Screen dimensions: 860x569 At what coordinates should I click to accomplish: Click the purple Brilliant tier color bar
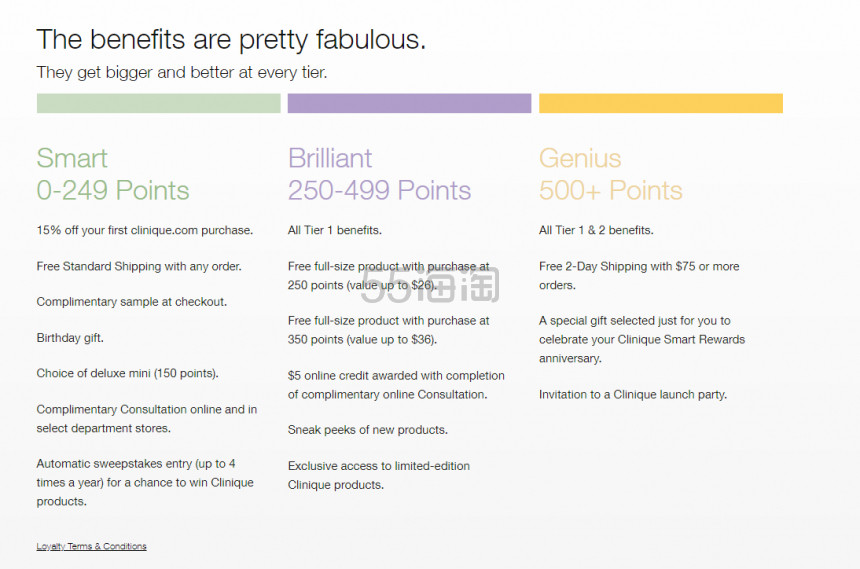(409, 103)
